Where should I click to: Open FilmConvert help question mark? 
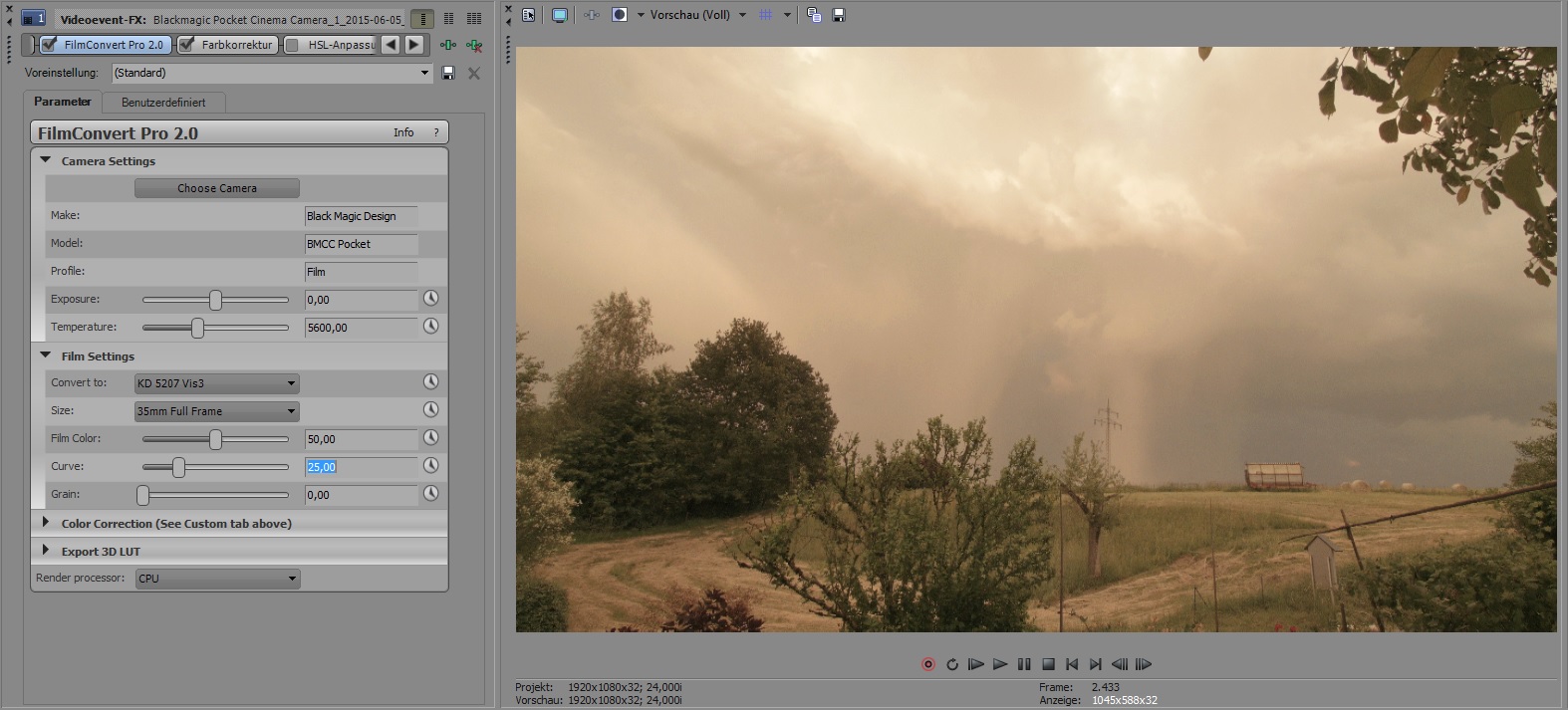click(x=435, y=132)
